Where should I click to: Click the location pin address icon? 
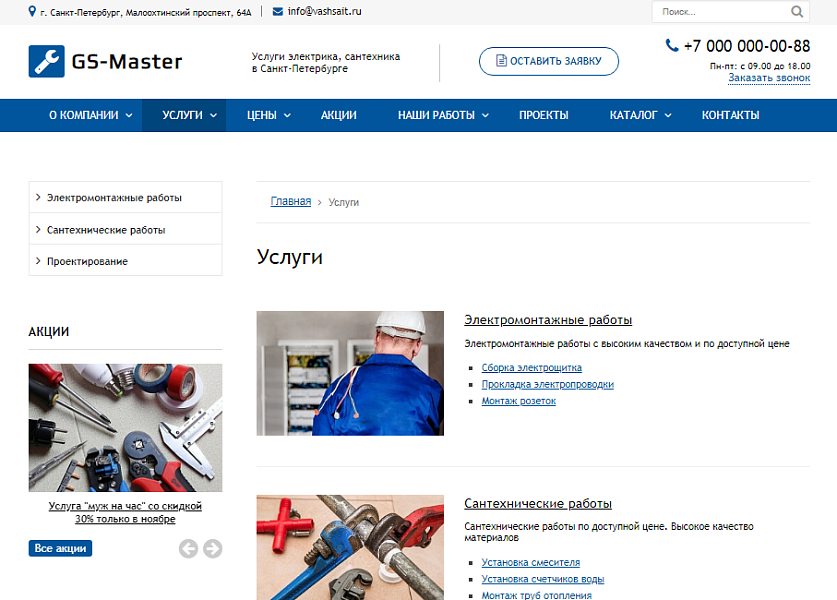[32, 12]
